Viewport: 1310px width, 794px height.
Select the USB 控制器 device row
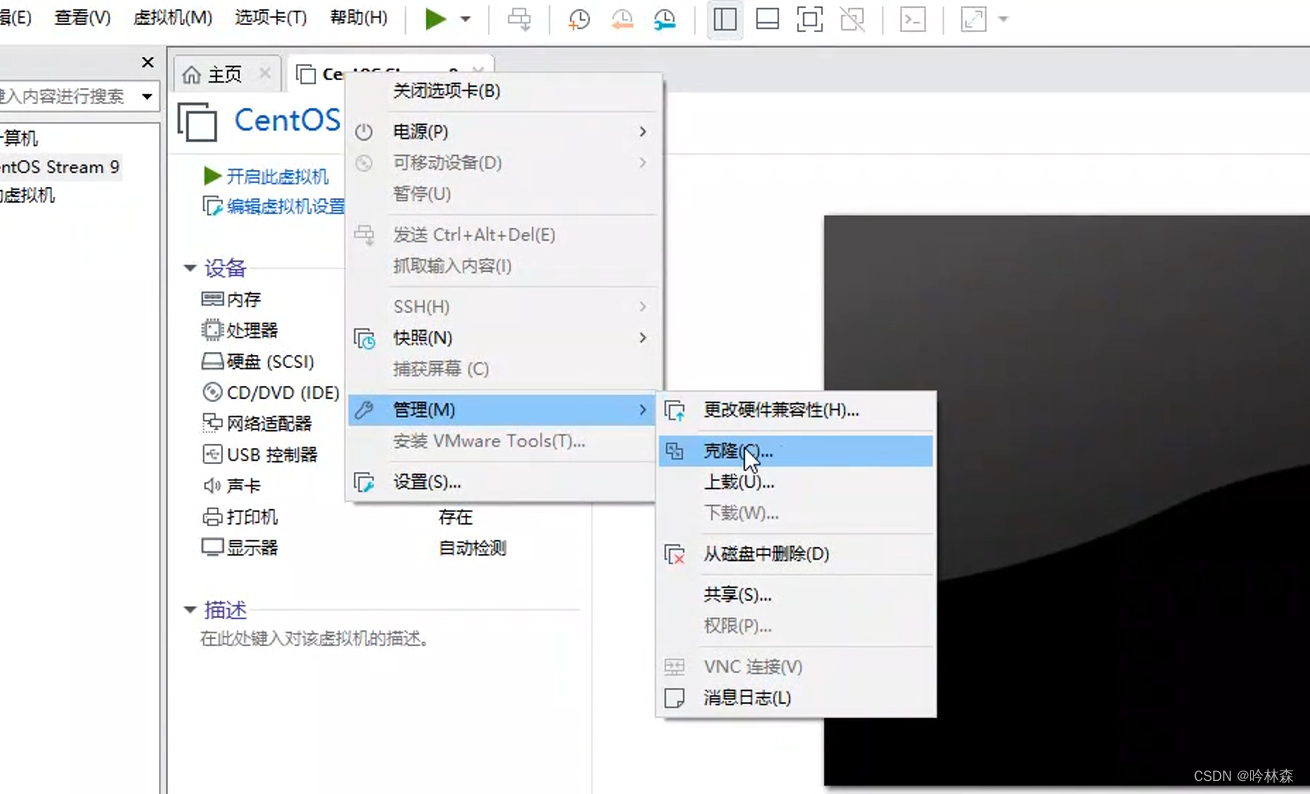point(260,454)
